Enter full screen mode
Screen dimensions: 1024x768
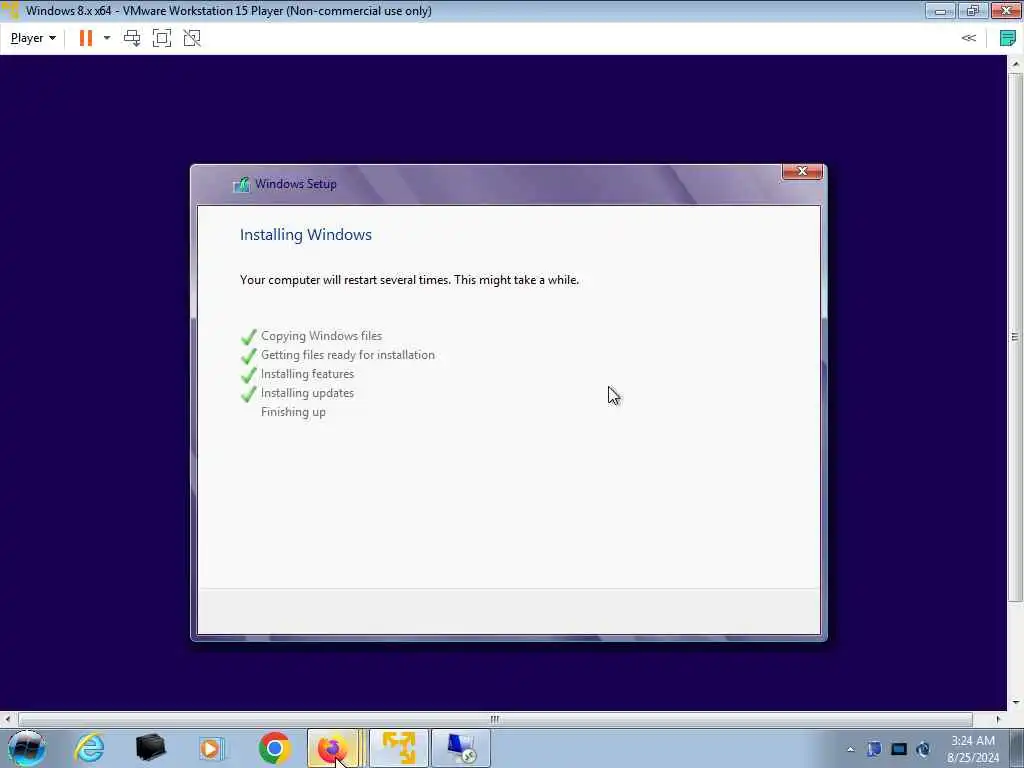pyautogui.click(x=162, y=38)
